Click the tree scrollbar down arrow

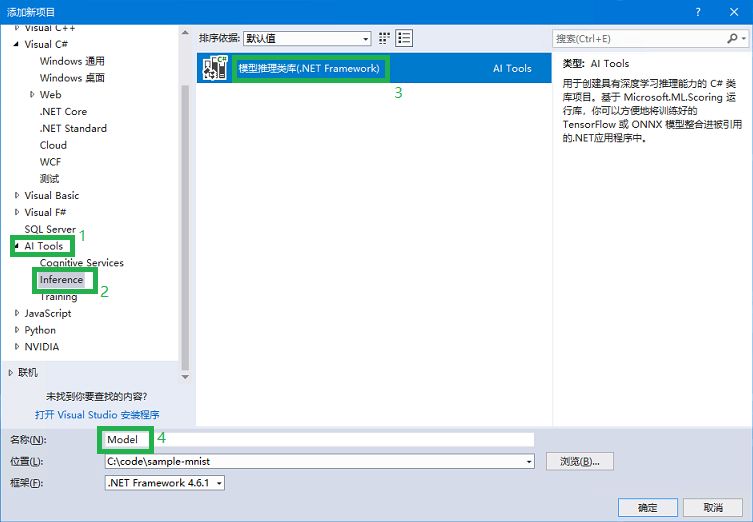click(x=185, y=377)
